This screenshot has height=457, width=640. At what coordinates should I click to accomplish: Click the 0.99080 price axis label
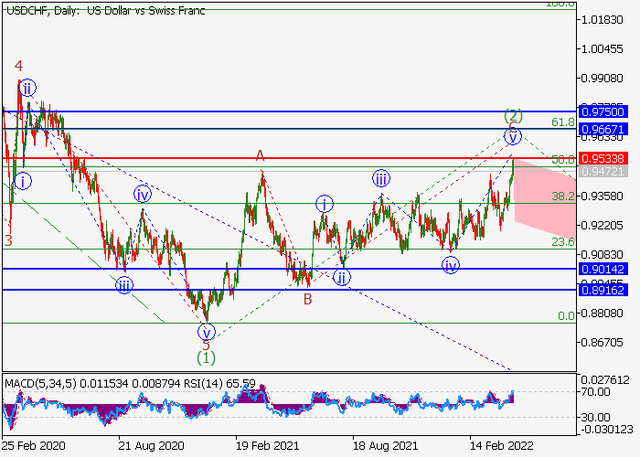pos(603,78)
